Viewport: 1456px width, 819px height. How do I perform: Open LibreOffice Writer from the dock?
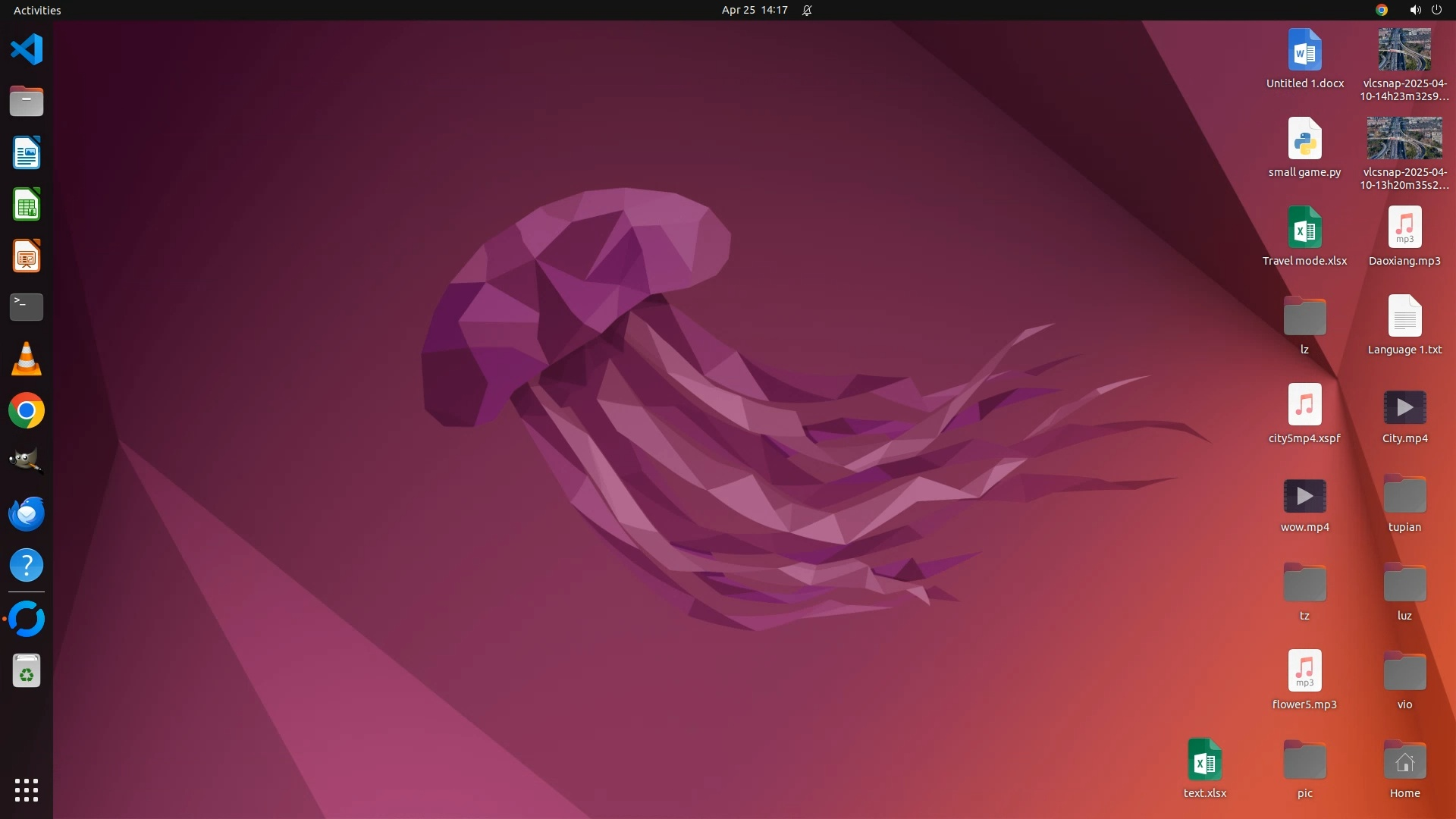27,153
